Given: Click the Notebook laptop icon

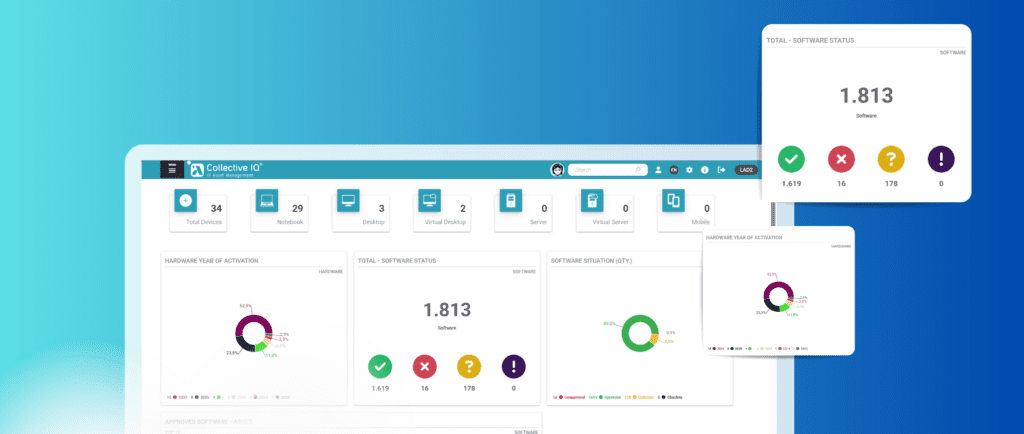Looking at the screenshot, I should [x=266, y=200].
